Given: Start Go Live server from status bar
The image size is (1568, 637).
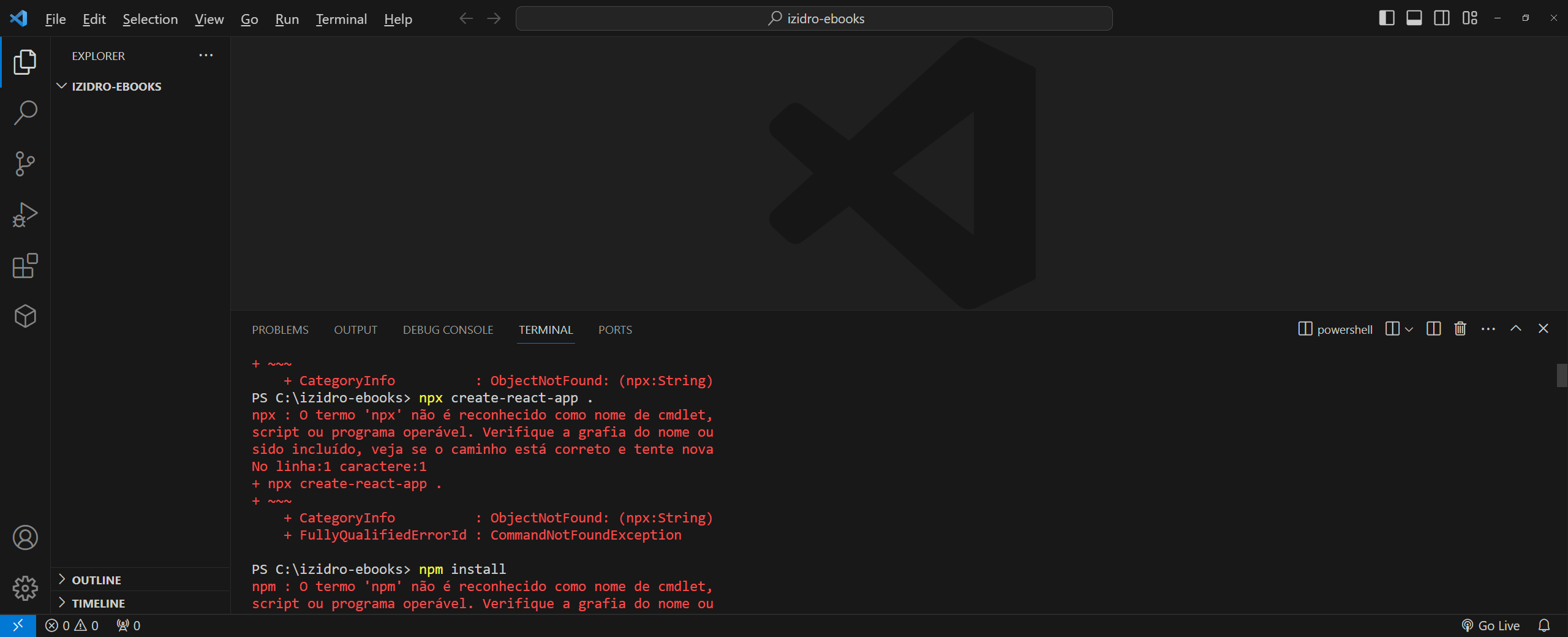Looking at the screenshot, I should [1491, 625].
